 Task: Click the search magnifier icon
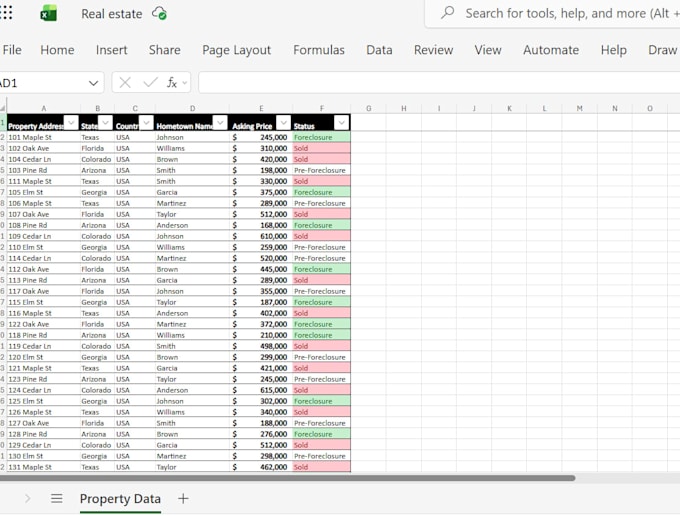448,13
